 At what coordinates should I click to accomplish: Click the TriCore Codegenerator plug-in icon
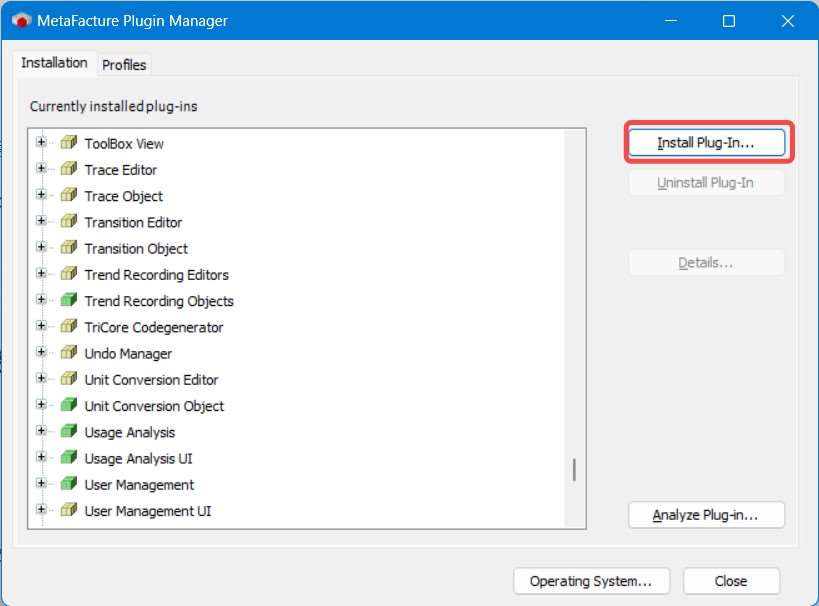(x=69, y=325)
